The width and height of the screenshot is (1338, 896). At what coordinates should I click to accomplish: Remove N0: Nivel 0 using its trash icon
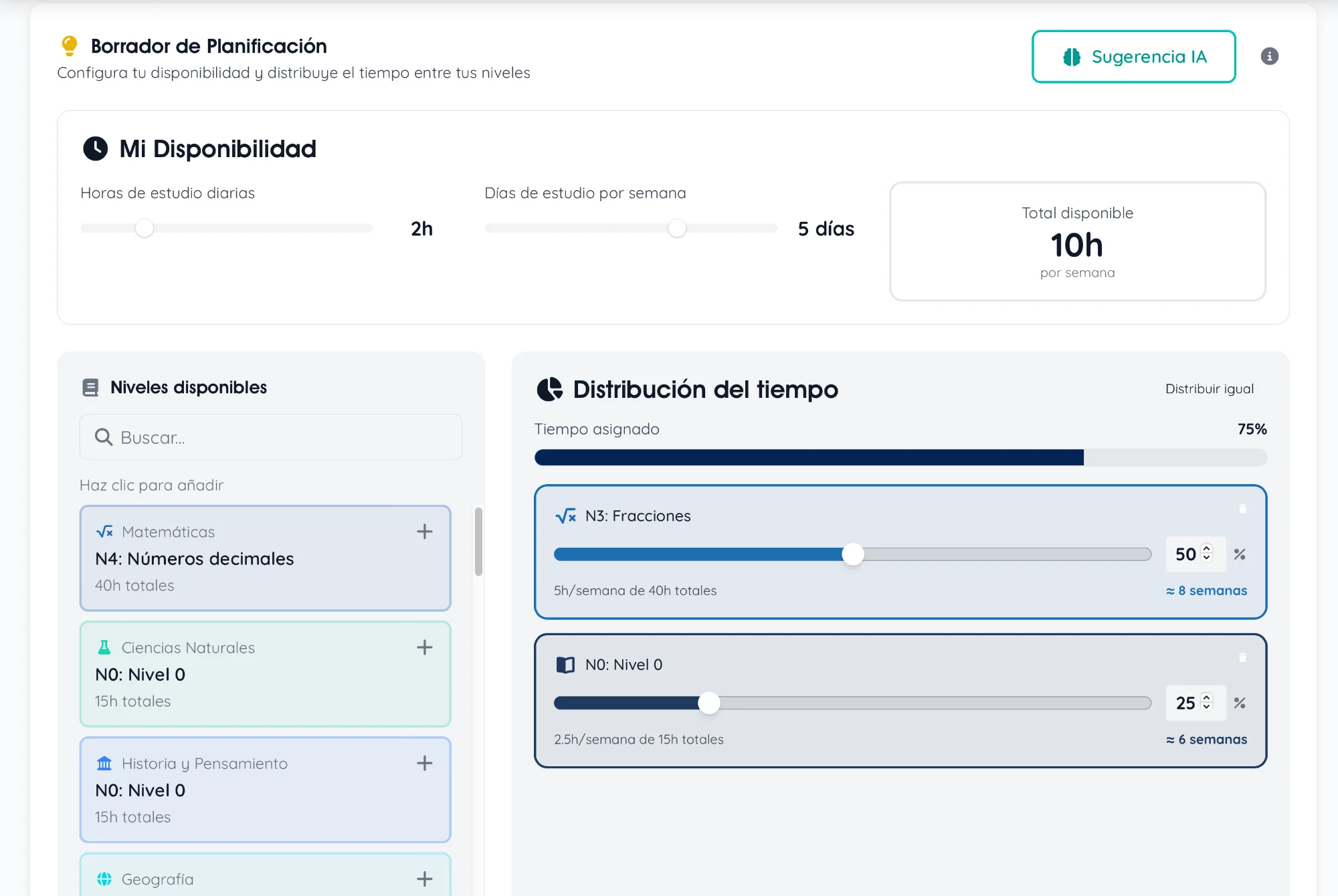tap(1242, 658)
